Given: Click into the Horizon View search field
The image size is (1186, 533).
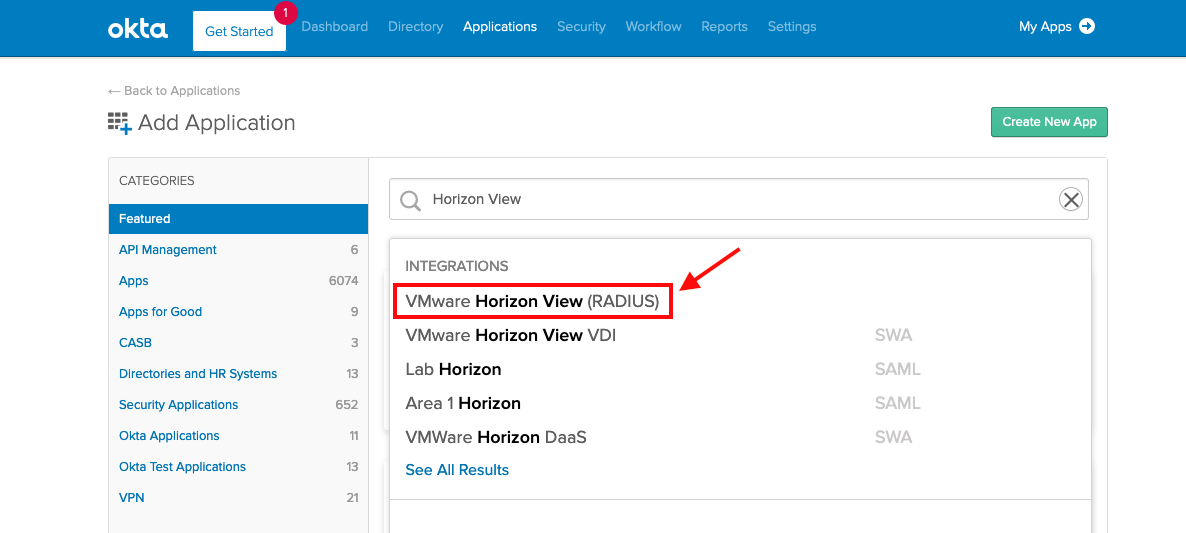Looking at the screenshot, I should [x=739, y=200].
